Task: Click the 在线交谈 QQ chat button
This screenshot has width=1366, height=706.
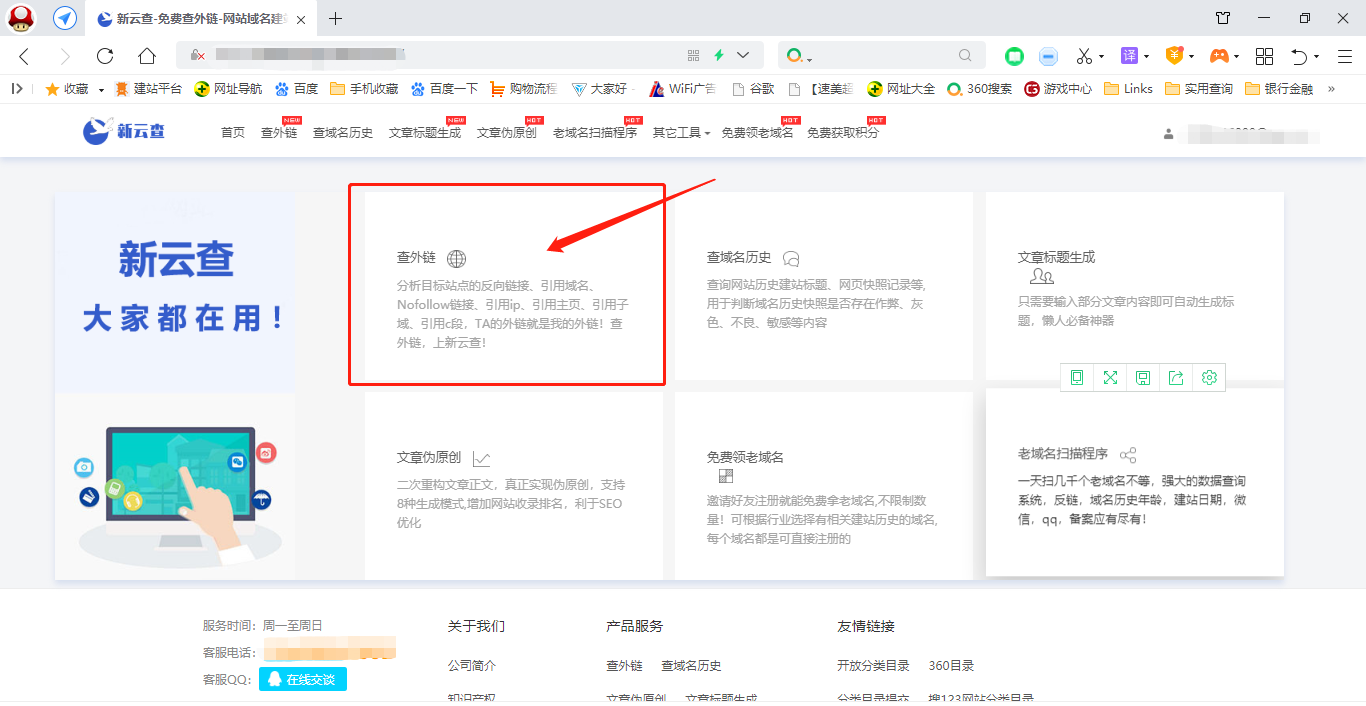Action: click(x=302, y=679)
